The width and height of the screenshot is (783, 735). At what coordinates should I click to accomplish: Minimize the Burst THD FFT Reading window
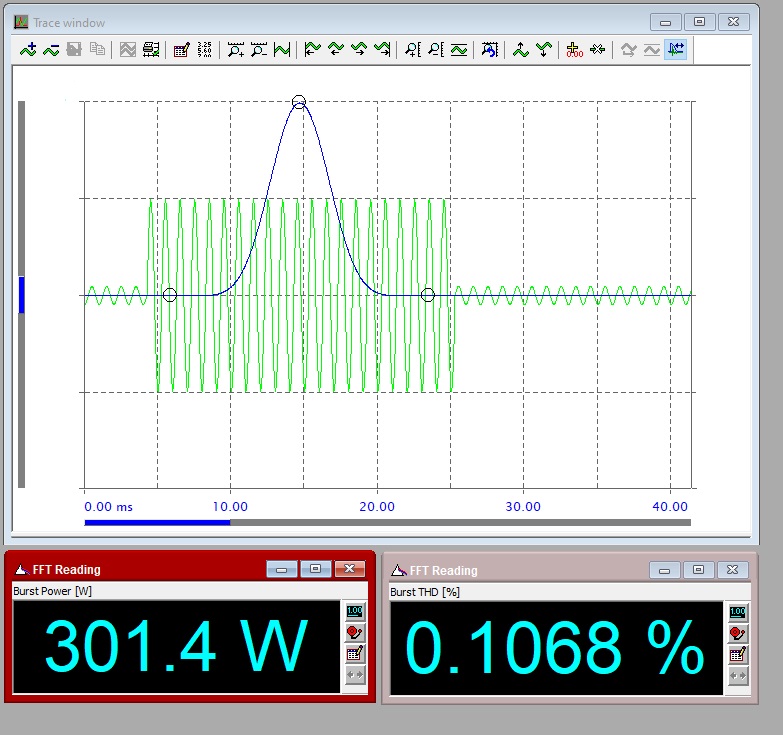pyautogui.click(x=664, y=570)
